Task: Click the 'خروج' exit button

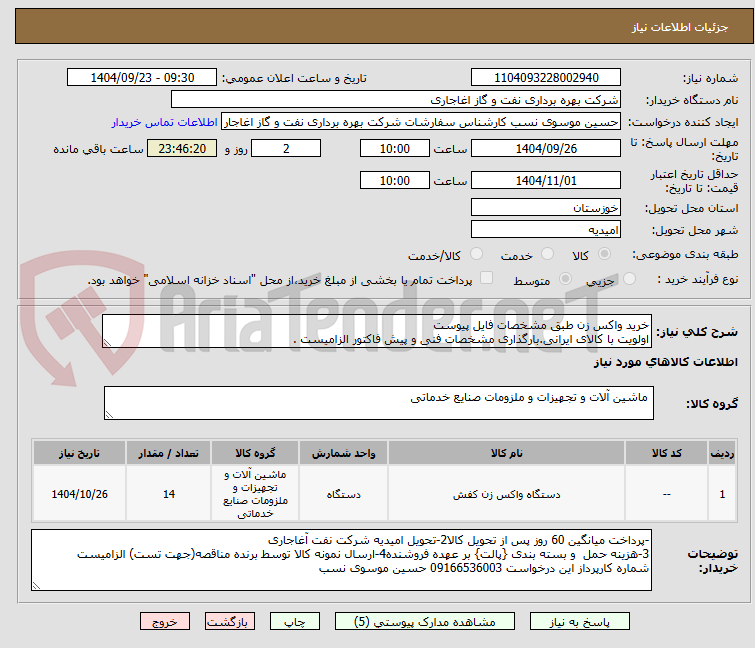Action: (165, 622)
